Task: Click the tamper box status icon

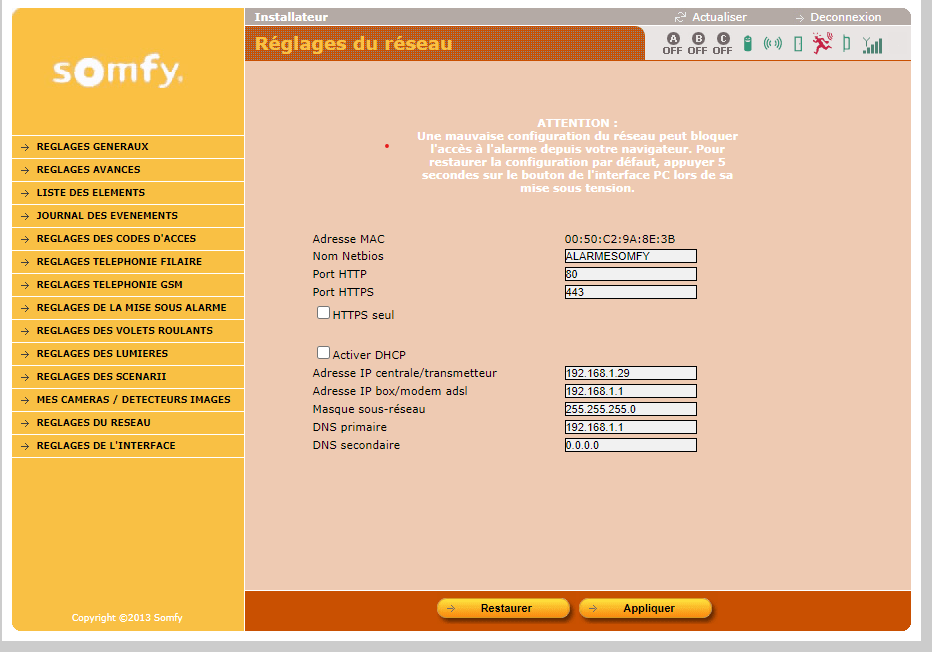Action: 846,43
